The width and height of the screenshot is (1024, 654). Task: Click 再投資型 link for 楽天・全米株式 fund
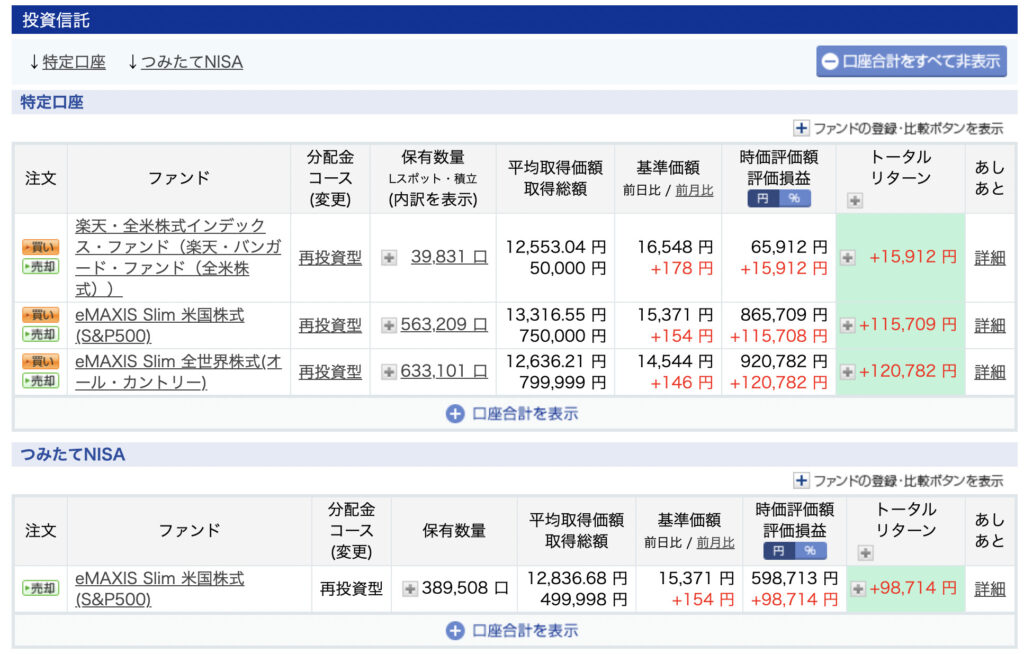pos(330,258)
